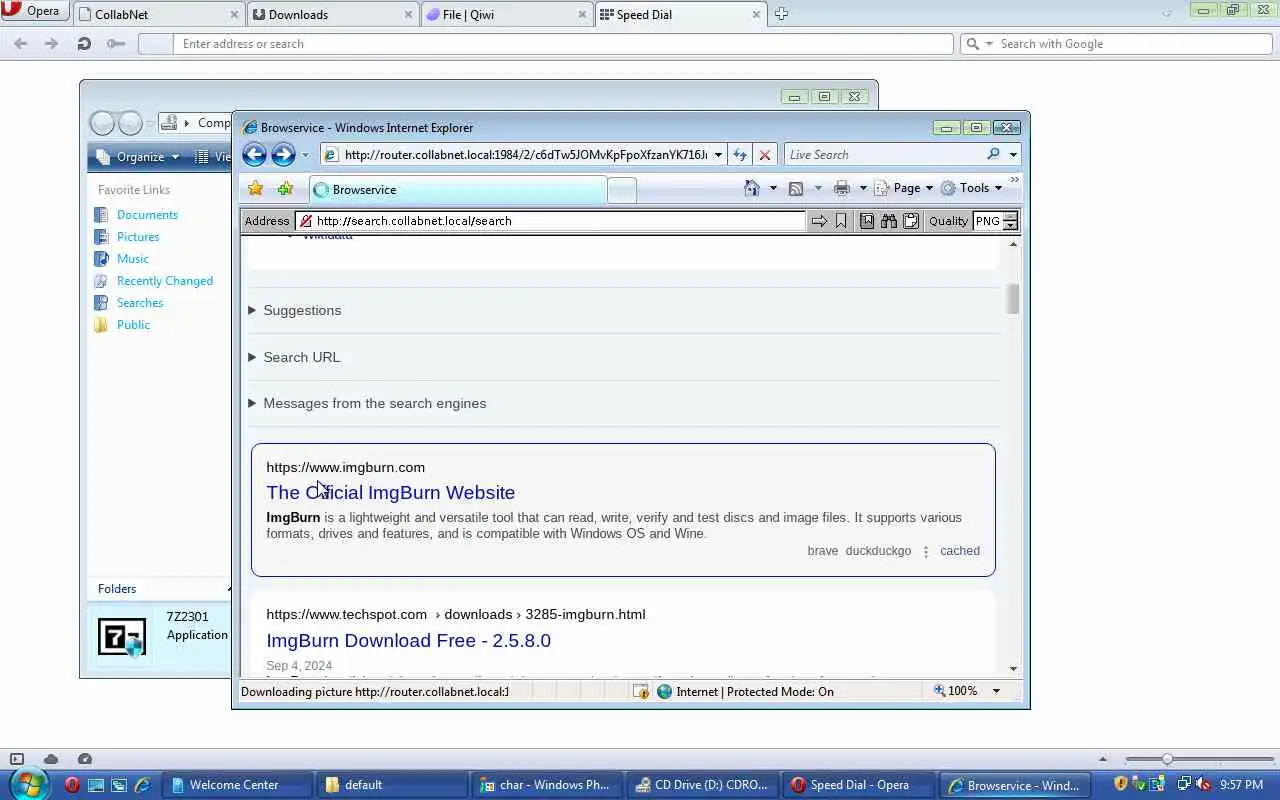Open Recently Changed in Favorite Links
Image resolution: width=1280 pixels, height=800 pixels.
pyautogui.click(x=165, y=281)
